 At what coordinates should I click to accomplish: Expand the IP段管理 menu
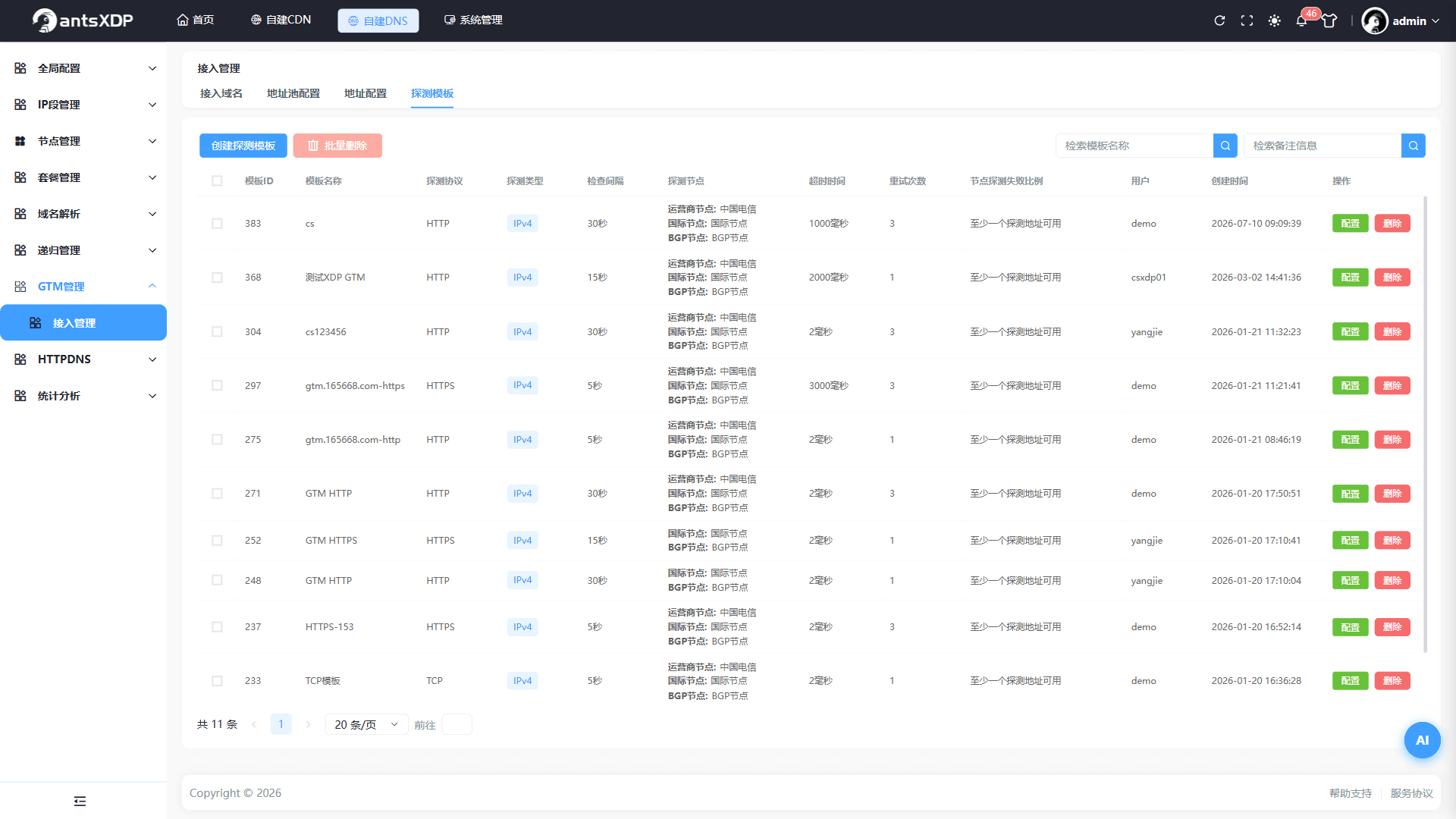[x=83, y=105]
